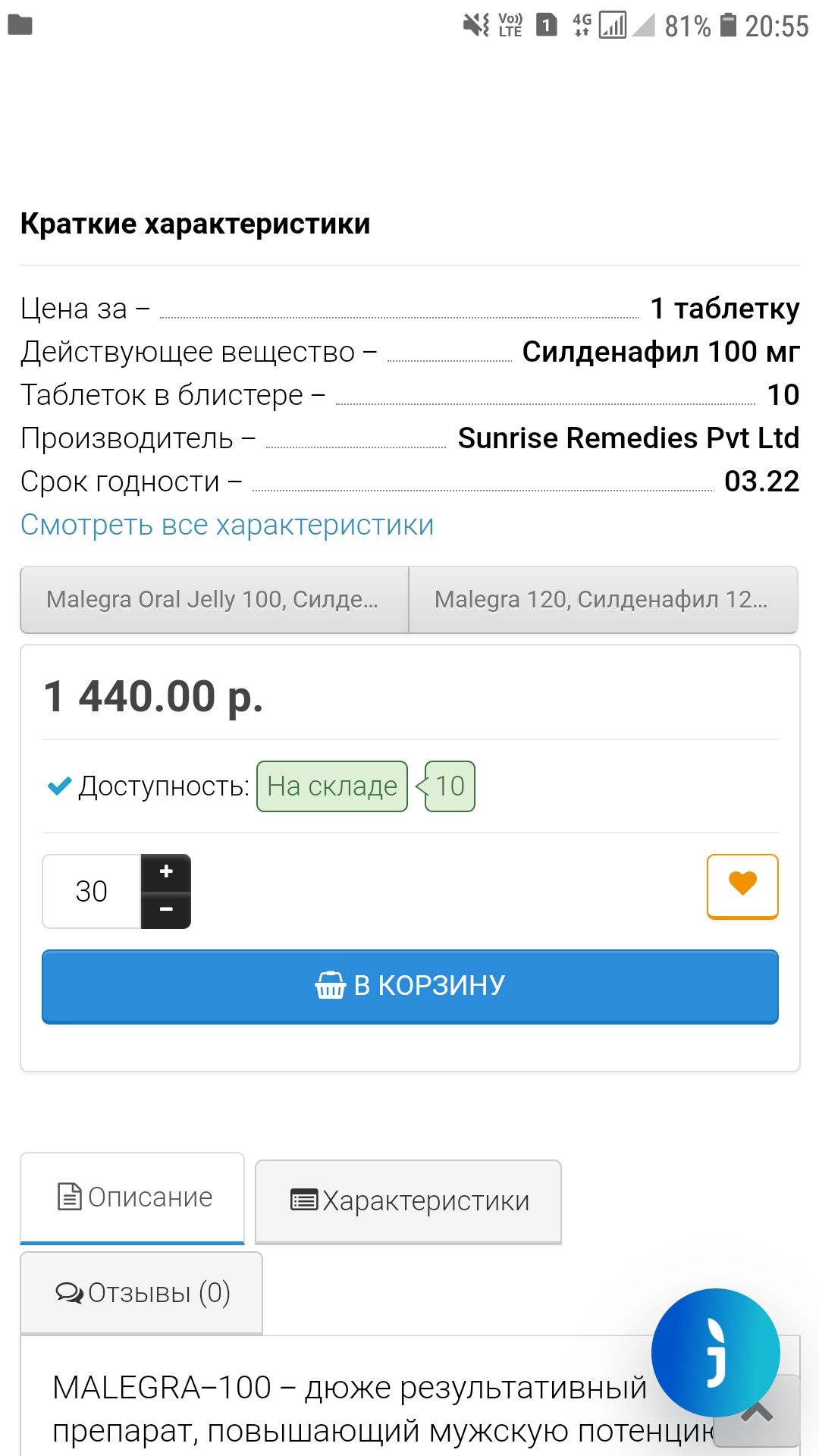
Task: Tap the На складе stock badge
Action: [332, 786]
